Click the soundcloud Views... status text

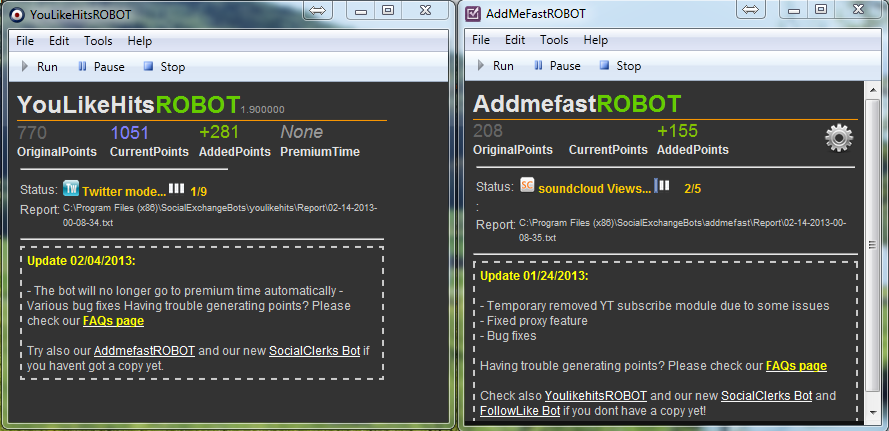click(595, 189)
